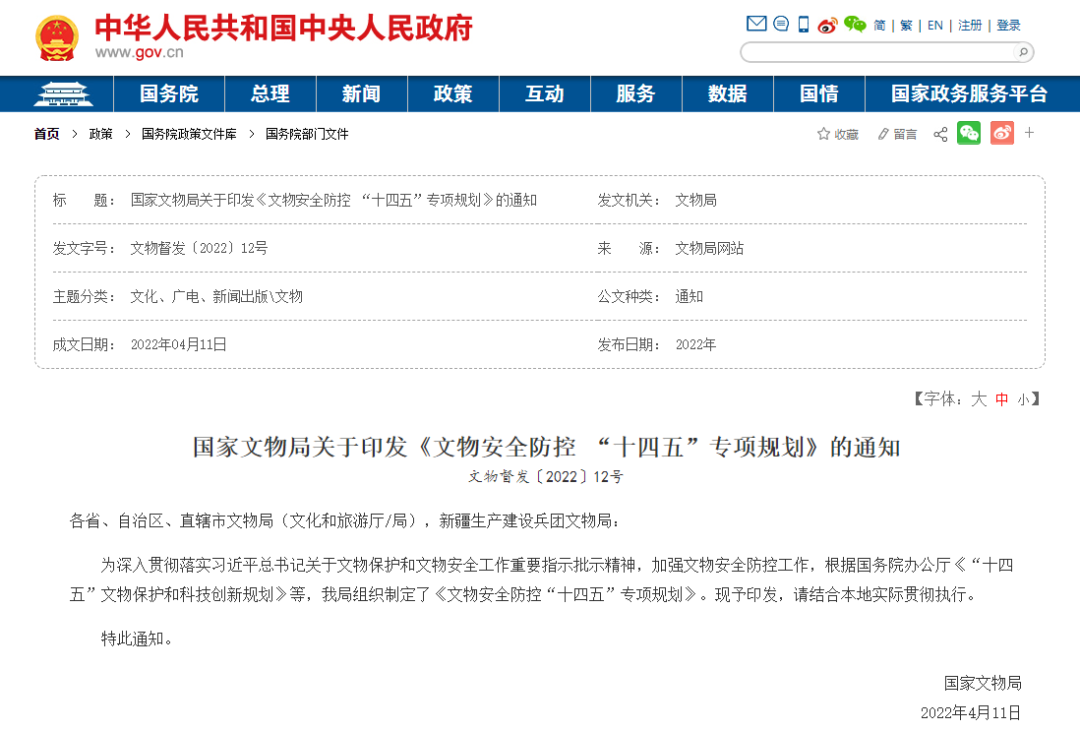Click the 发文机关 value 文物局
The height and width of the screenshot is (730, 1080).
696,200
